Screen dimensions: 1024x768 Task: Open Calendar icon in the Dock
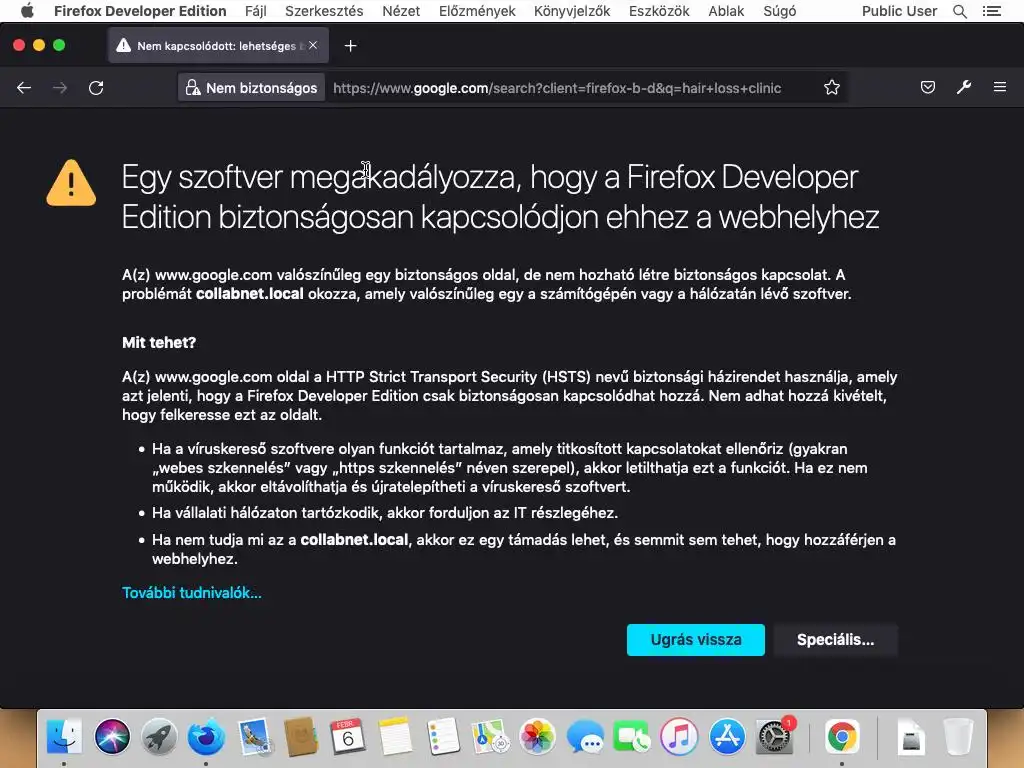[x=348, y=737]
